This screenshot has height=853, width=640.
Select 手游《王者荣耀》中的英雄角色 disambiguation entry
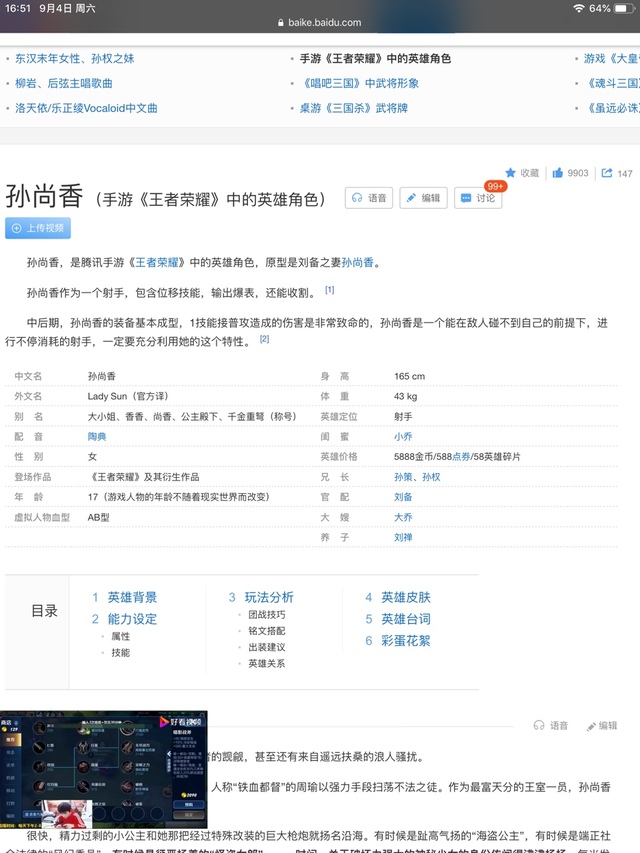[x=376, y=58]
